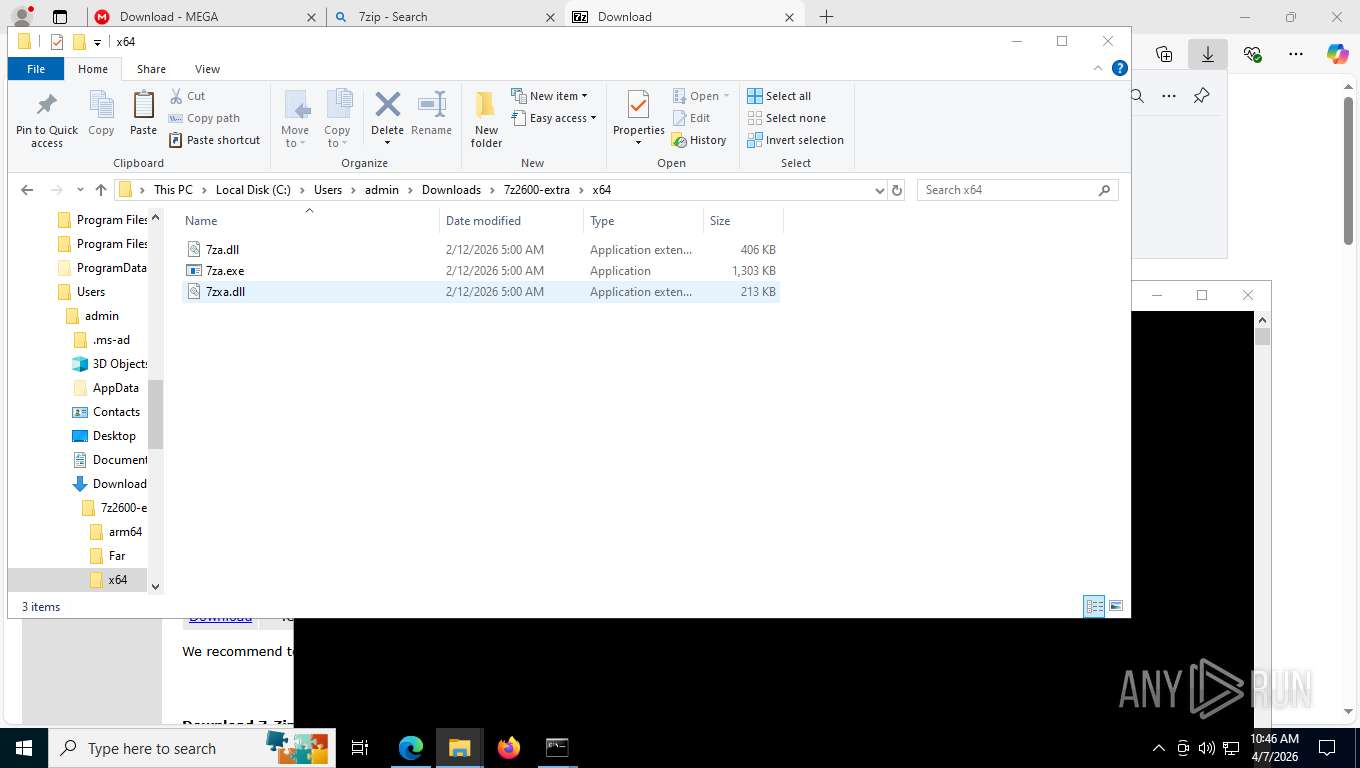1360x768 pixels.
Task: Click Copy path in Clipboard group
Action: [x=204, y=118]
